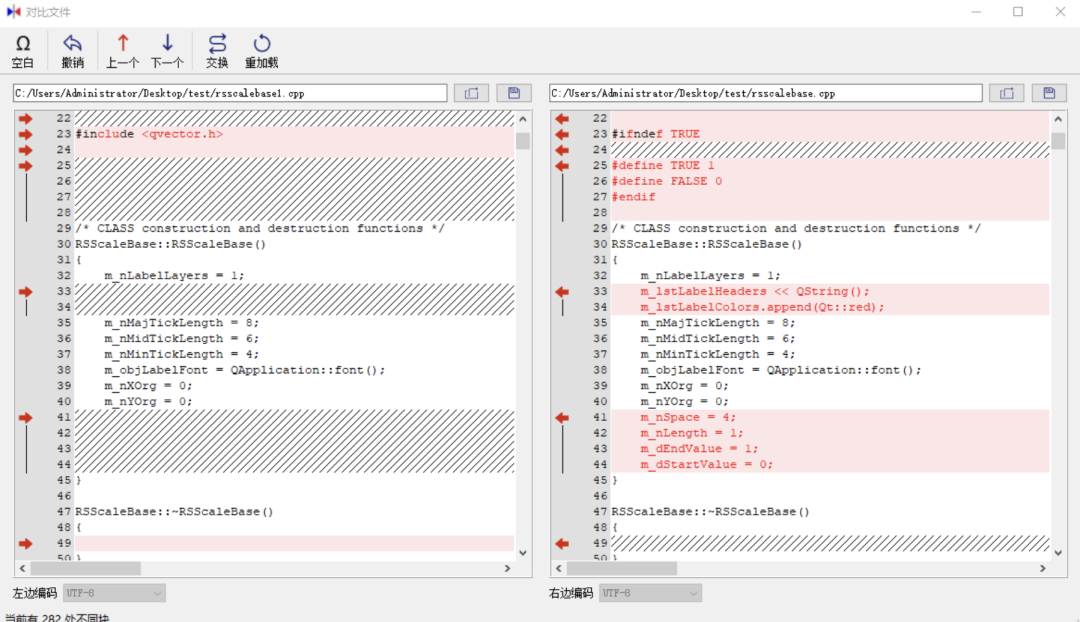Click right pane arrow at line 24
The width and height of the screenshot is (1080, 622).
[x=562, y=150]
